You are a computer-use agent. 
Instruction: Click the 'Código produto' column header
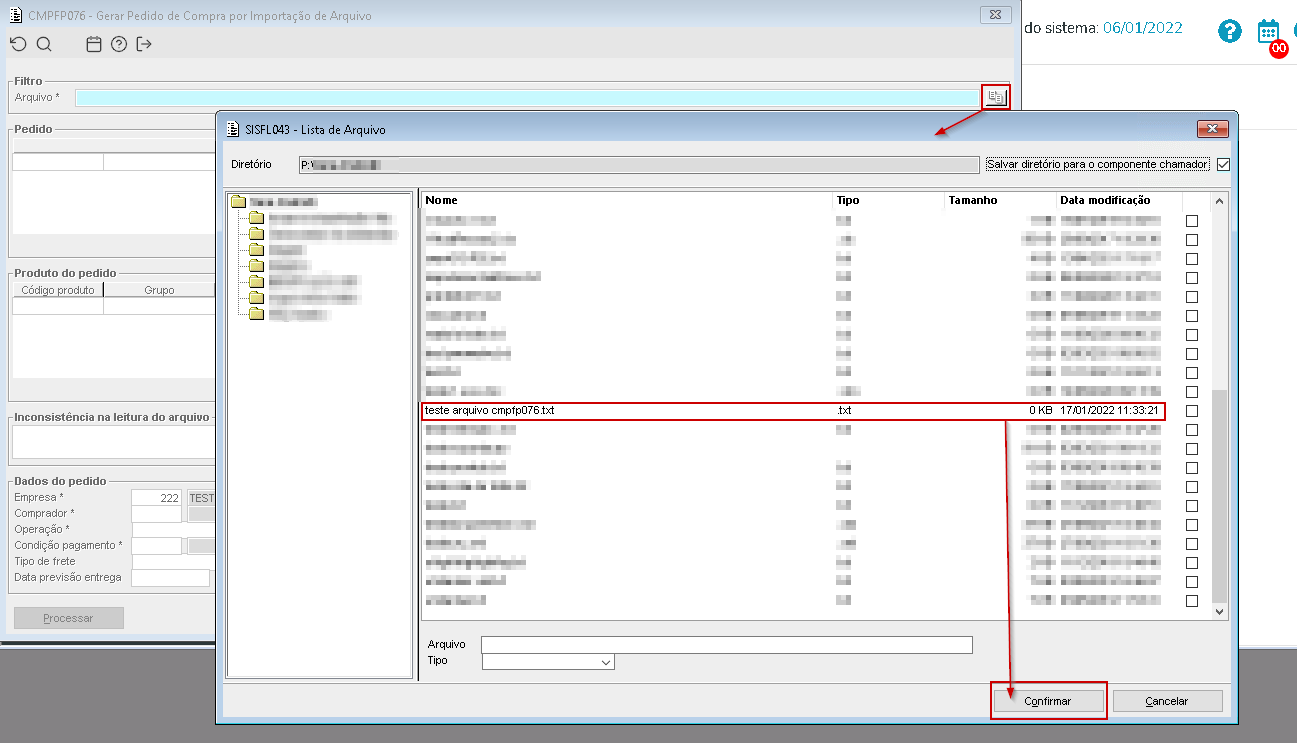click(58, 290)
